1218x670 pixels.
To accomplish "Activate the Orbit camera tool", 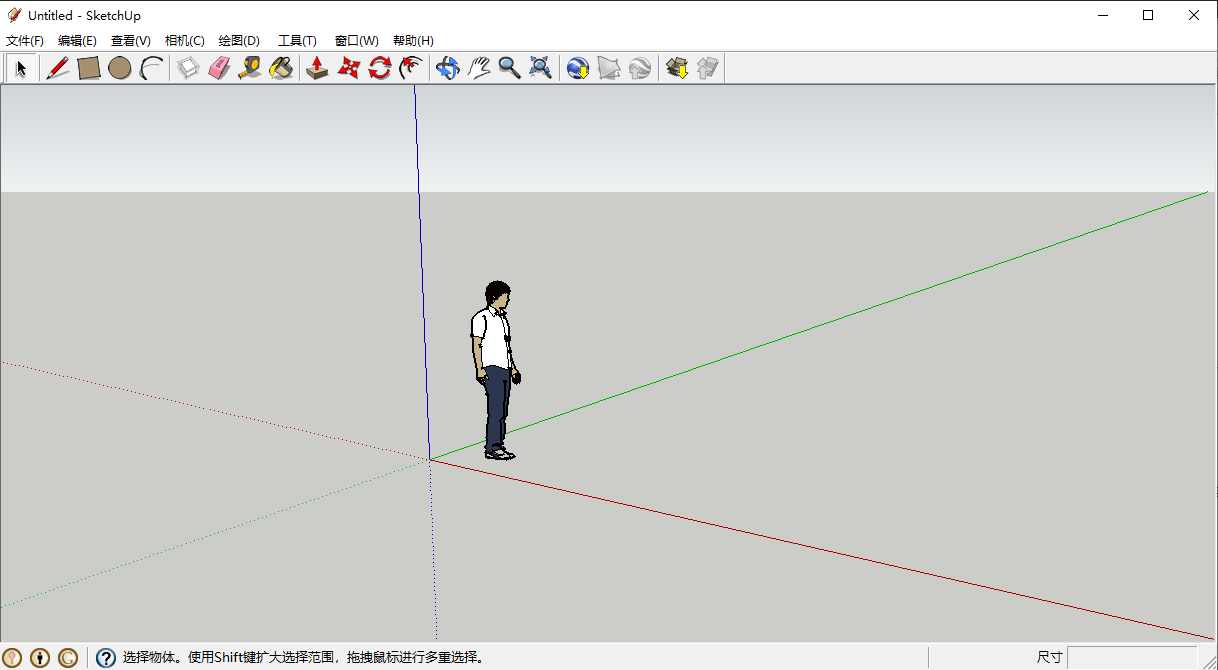I will 447,68.
